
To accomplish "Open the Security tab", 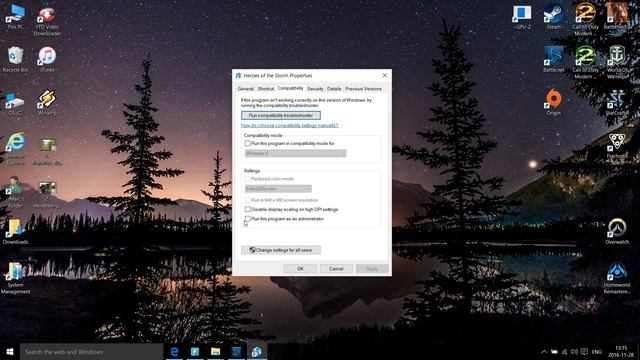I will click(x=315, y=89).
